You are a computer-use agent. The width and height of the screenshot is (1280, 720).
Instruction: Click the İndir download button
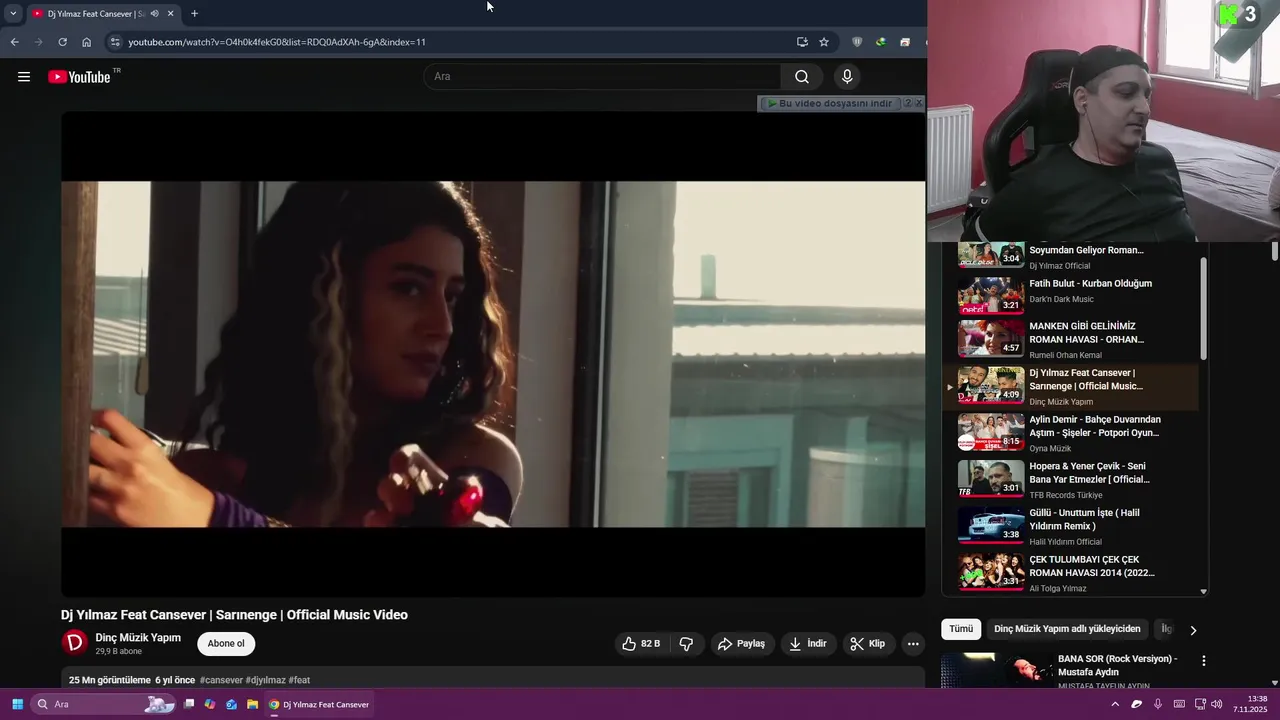pos(807,644)
